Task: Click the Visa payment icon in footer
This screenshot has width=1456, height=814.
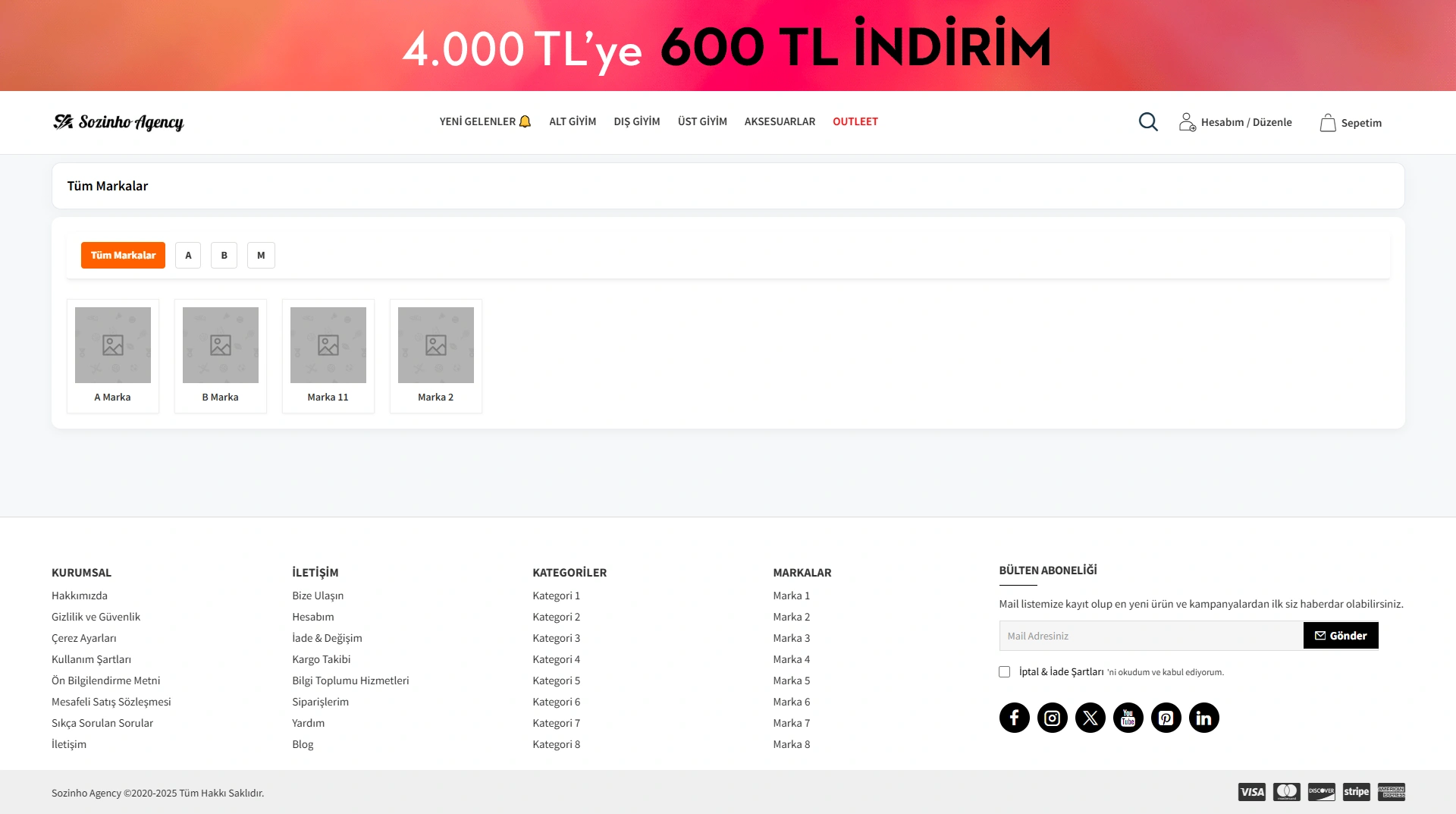Action: tap(1251, 792)
